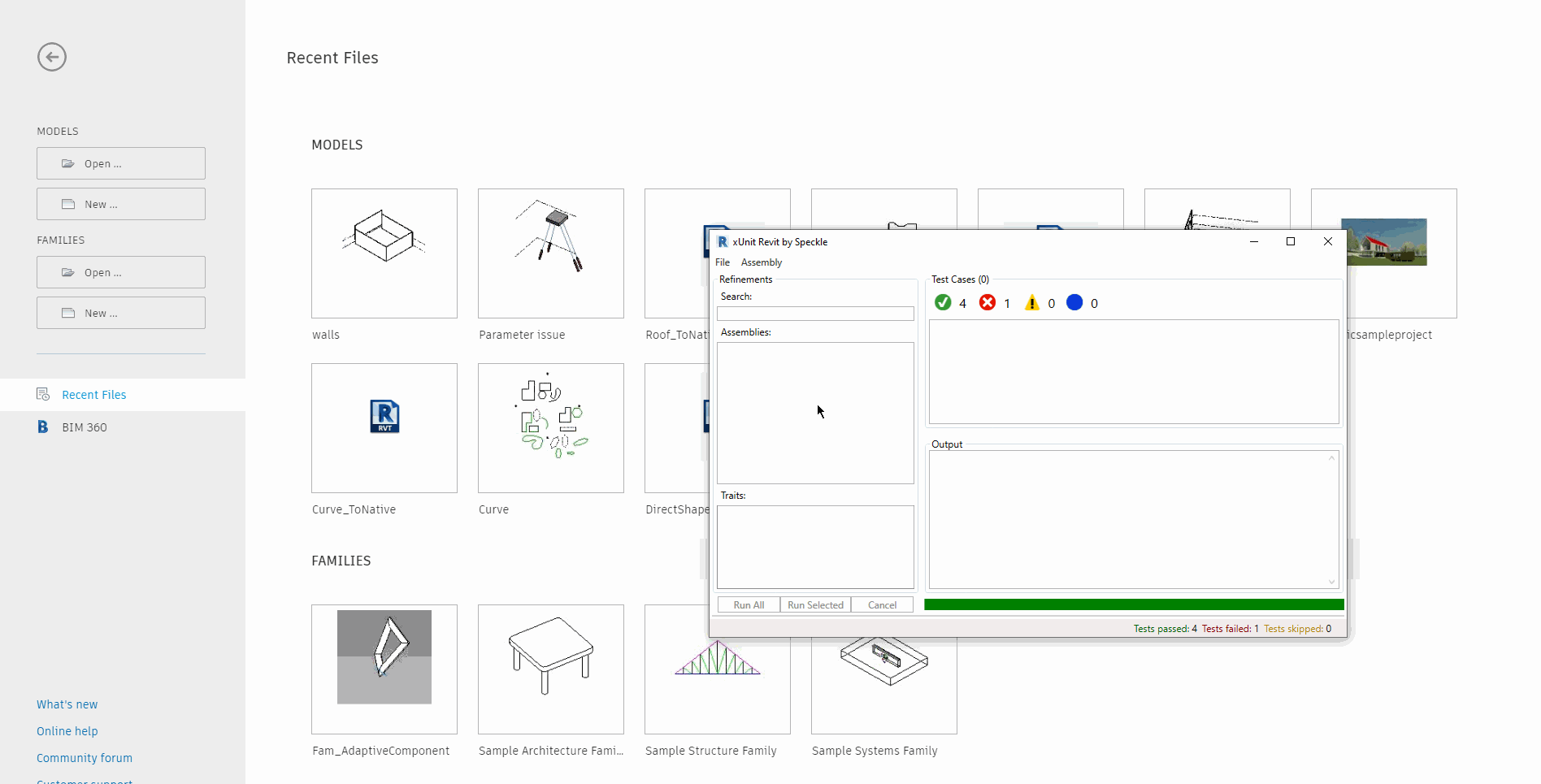Click the Online help link
Viewport: 1541px width, 784px height.
(67, 731)
